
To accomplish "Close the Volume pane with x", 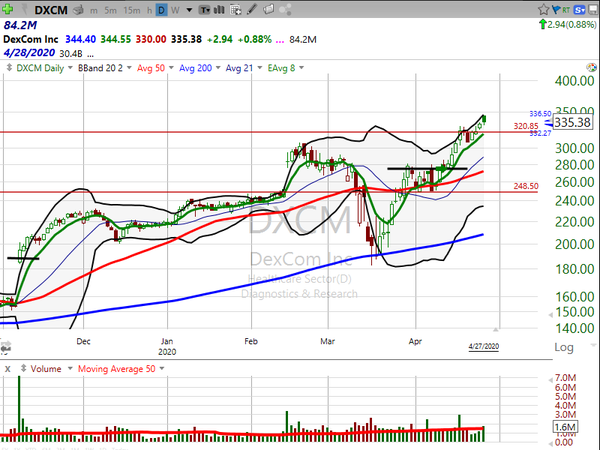I will pos(8,369).
